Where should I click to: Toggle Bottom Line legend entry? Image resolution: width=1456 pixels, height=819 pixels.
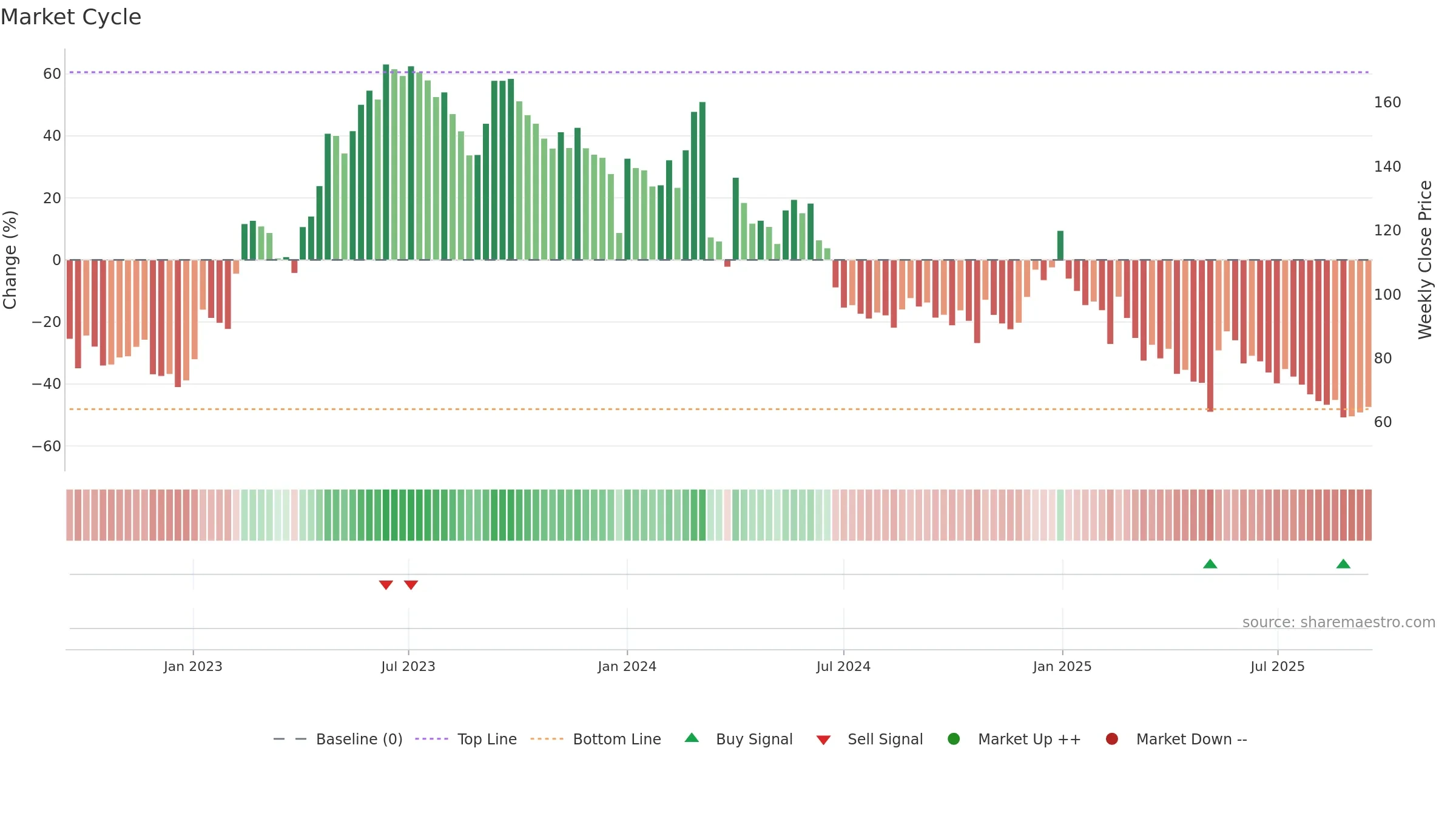tap(596, 739)
